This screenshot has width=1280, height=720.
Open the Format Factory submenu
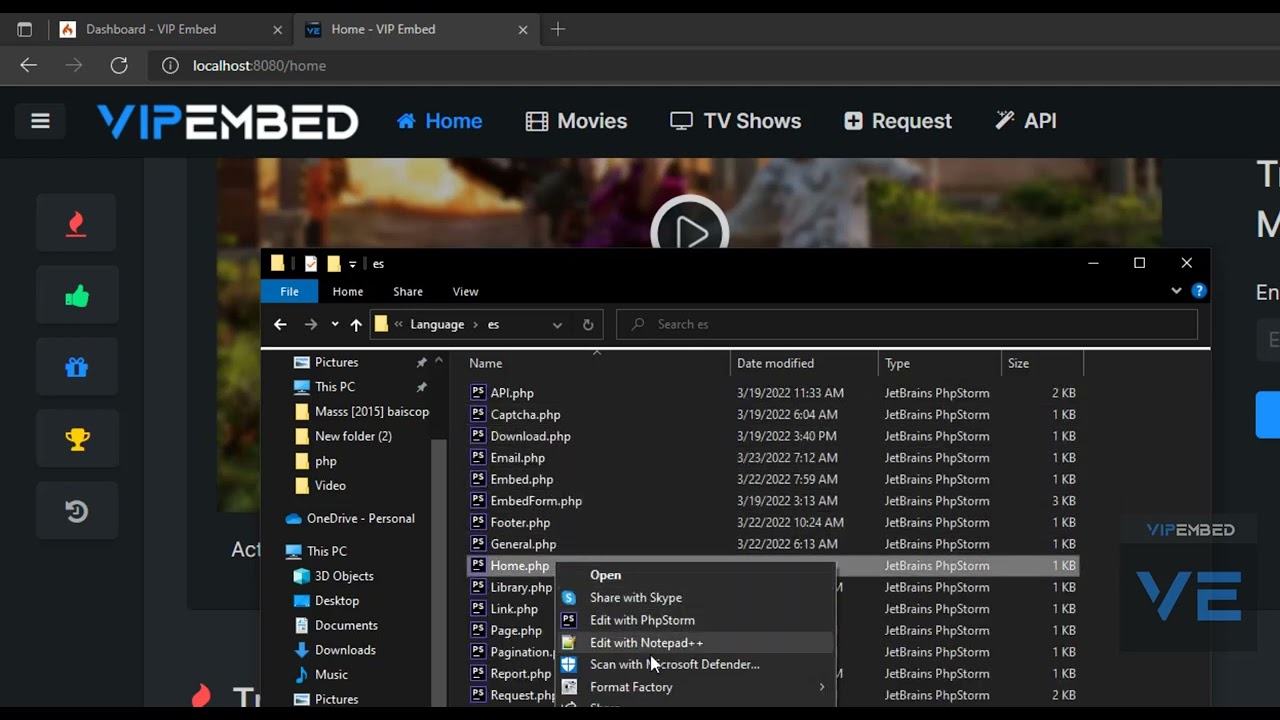point(695,687)
